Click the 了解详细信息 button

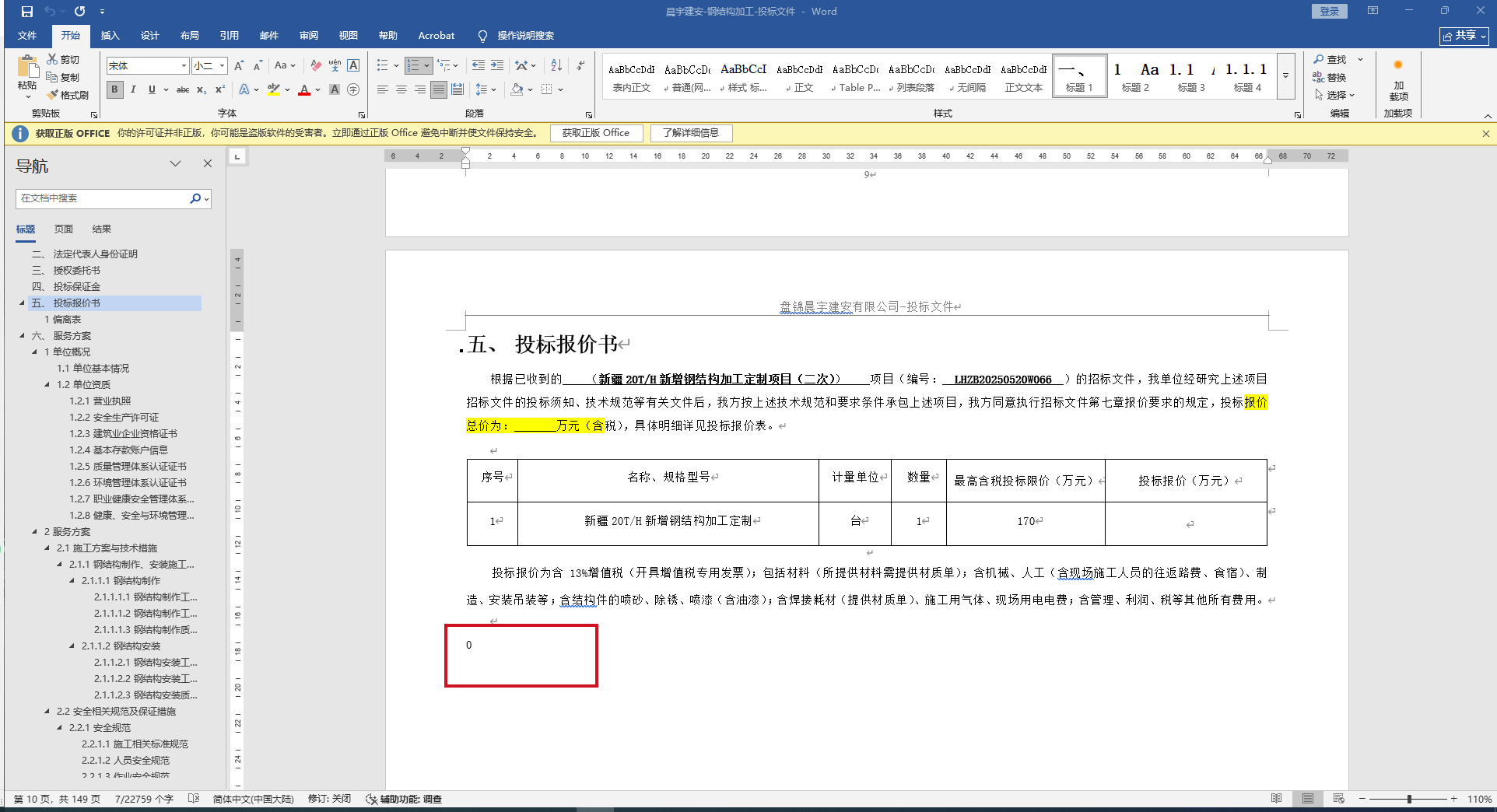click(x=691, y=133)
